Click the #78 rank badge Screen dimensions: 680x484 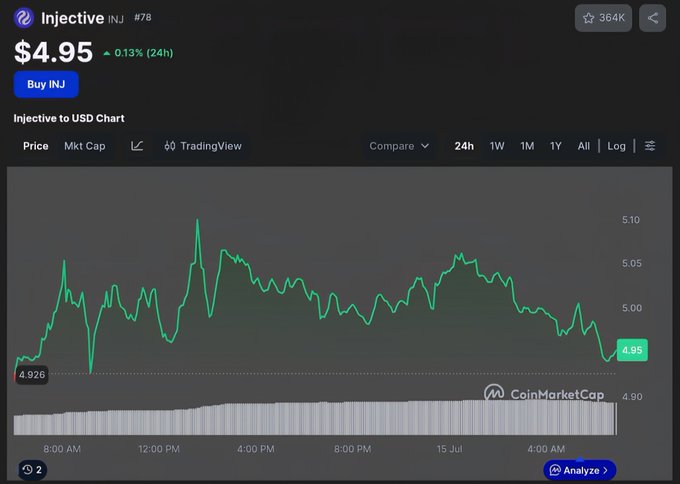pos(143,17)
